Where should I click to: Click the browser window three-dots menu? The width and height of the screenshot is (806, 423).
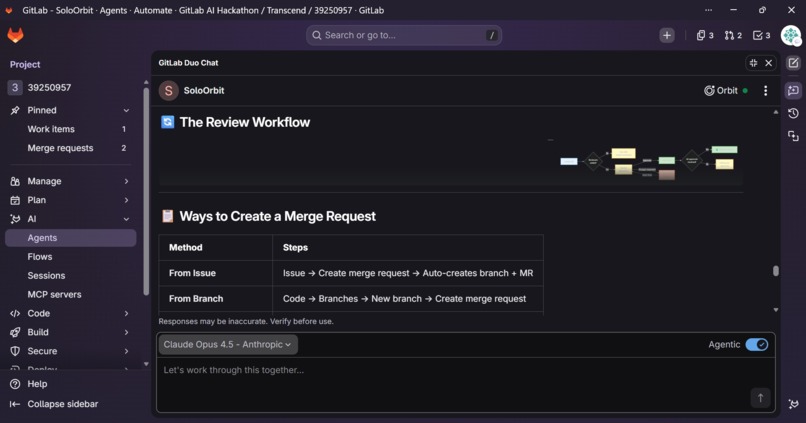(708, 10)
